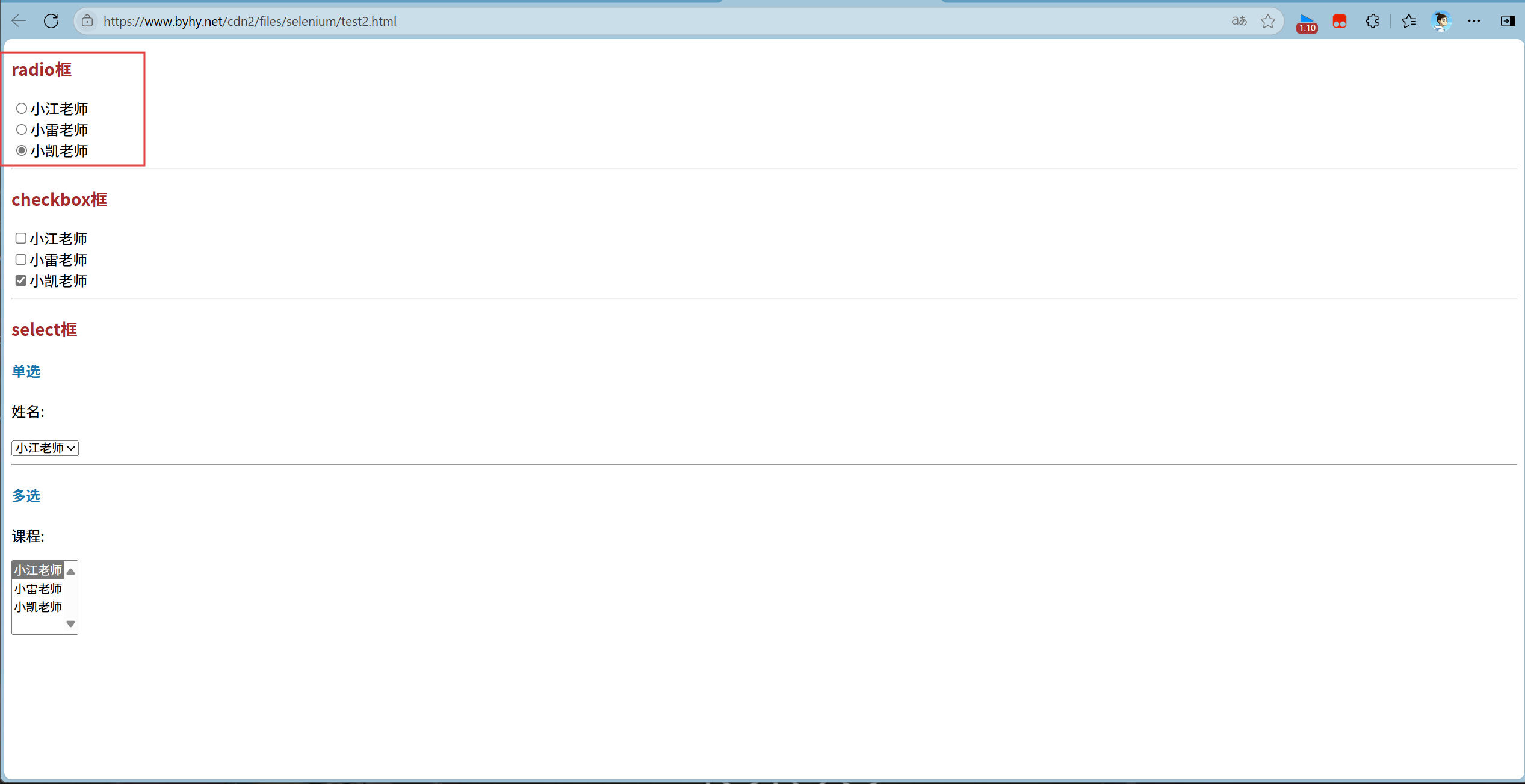The width and height of the screenshot is (1525, 784).
Task: Open the browser three-dots menu
Action: pyautogui.click(x=1474, y=21)
